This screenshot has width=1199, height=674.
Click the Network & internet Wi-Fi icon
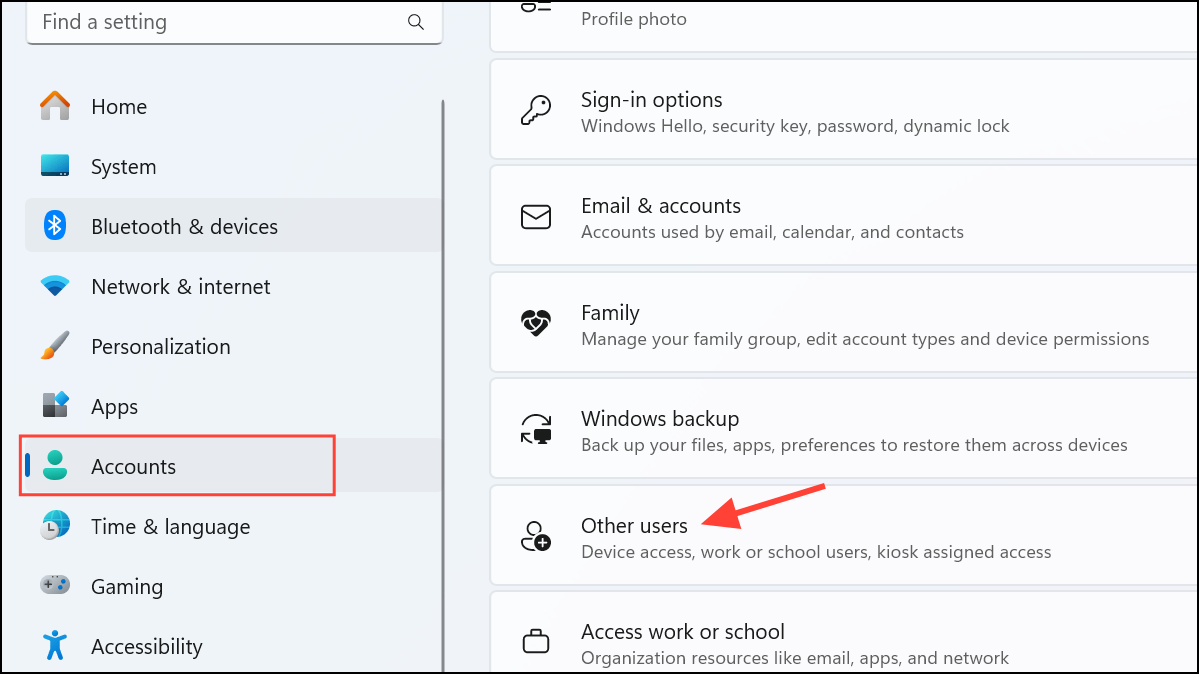pyautogui.click(x=55, y=286)
